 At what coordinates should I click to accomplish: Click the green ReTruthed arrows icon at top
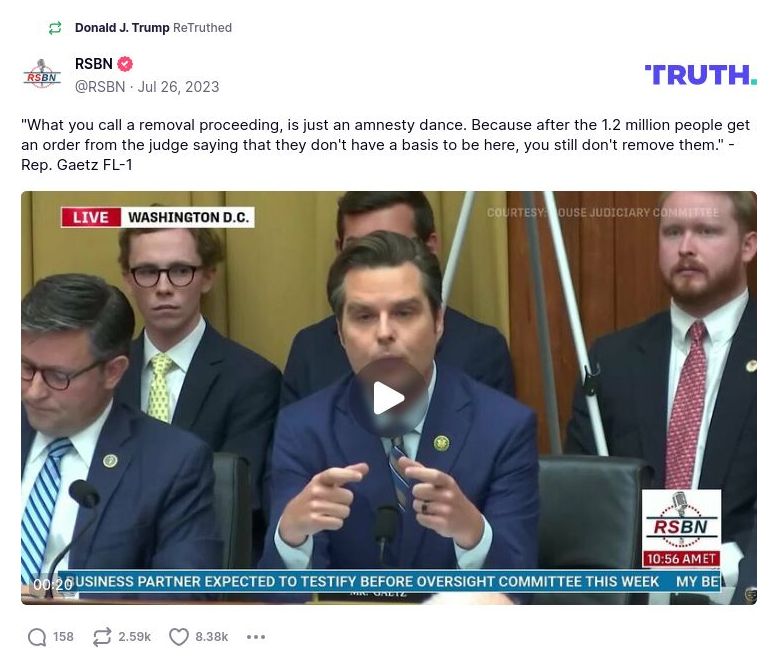(x=55, y=28)
